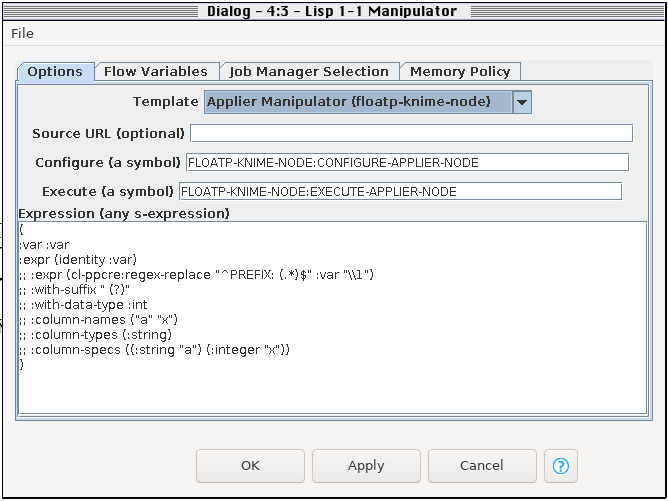Apply the current settings
The height and width of the screenshot is (501, 668).
366,466
